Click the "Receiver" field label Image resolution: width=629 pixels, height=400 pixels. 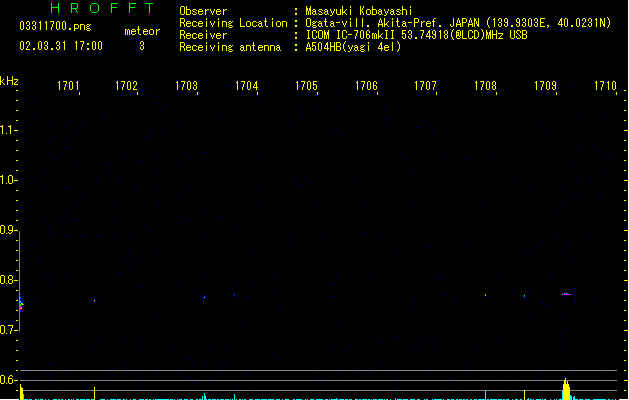click(203, 35)
